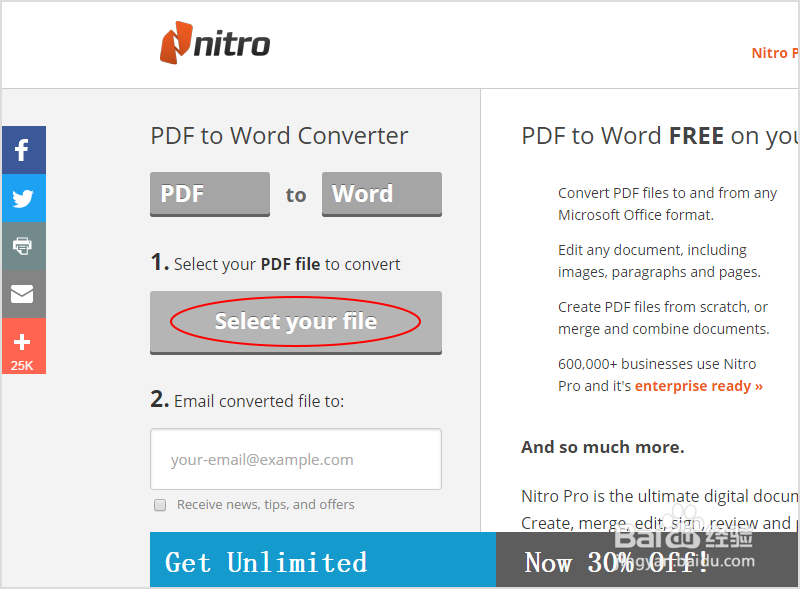Click the Now 30% Off! banner
The width and height of the screenshot is (800, 589).
[646, 559]
